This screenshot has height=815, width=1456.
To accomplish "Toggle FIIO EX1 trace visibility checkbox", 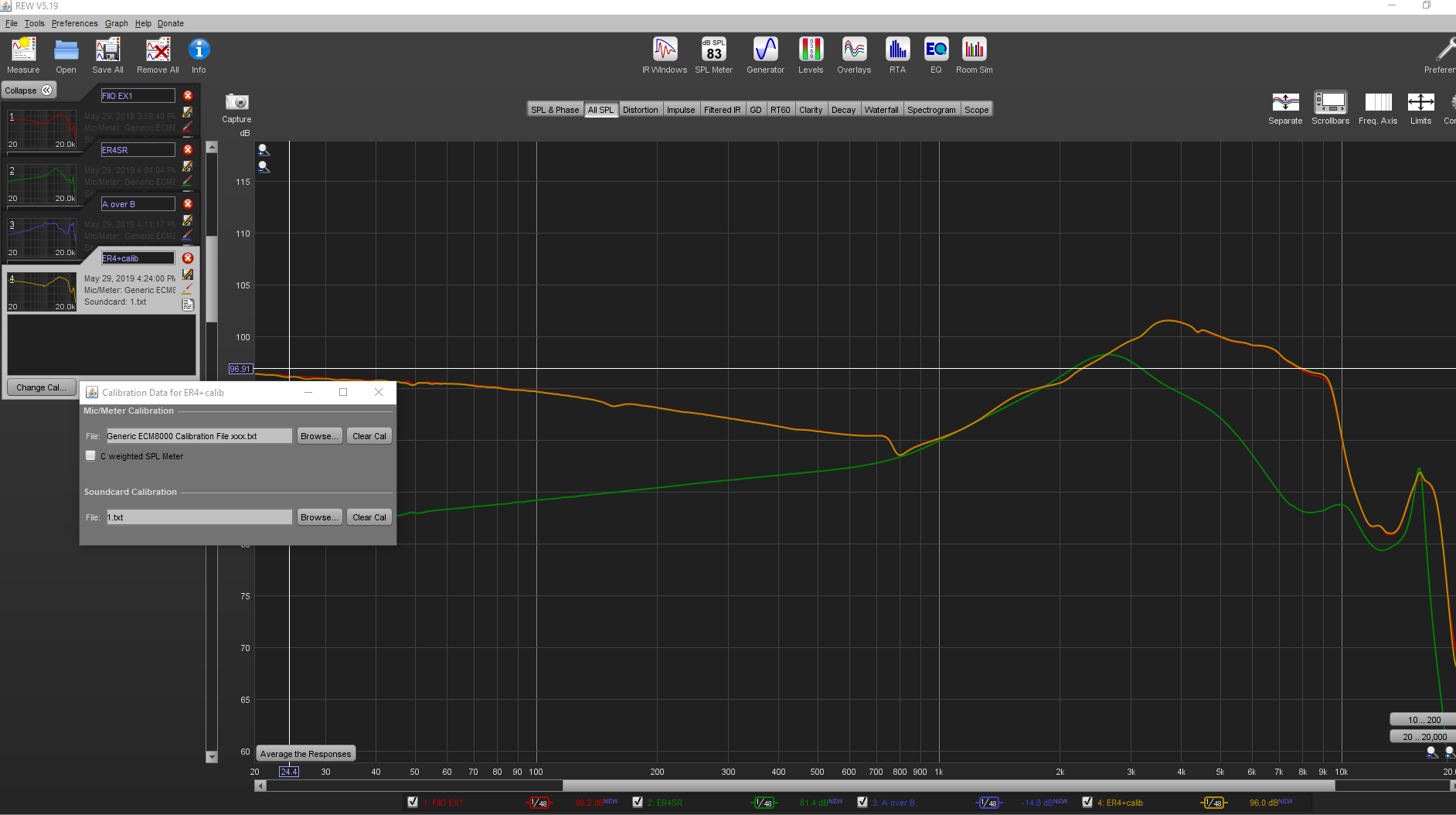I will (413, 802).
